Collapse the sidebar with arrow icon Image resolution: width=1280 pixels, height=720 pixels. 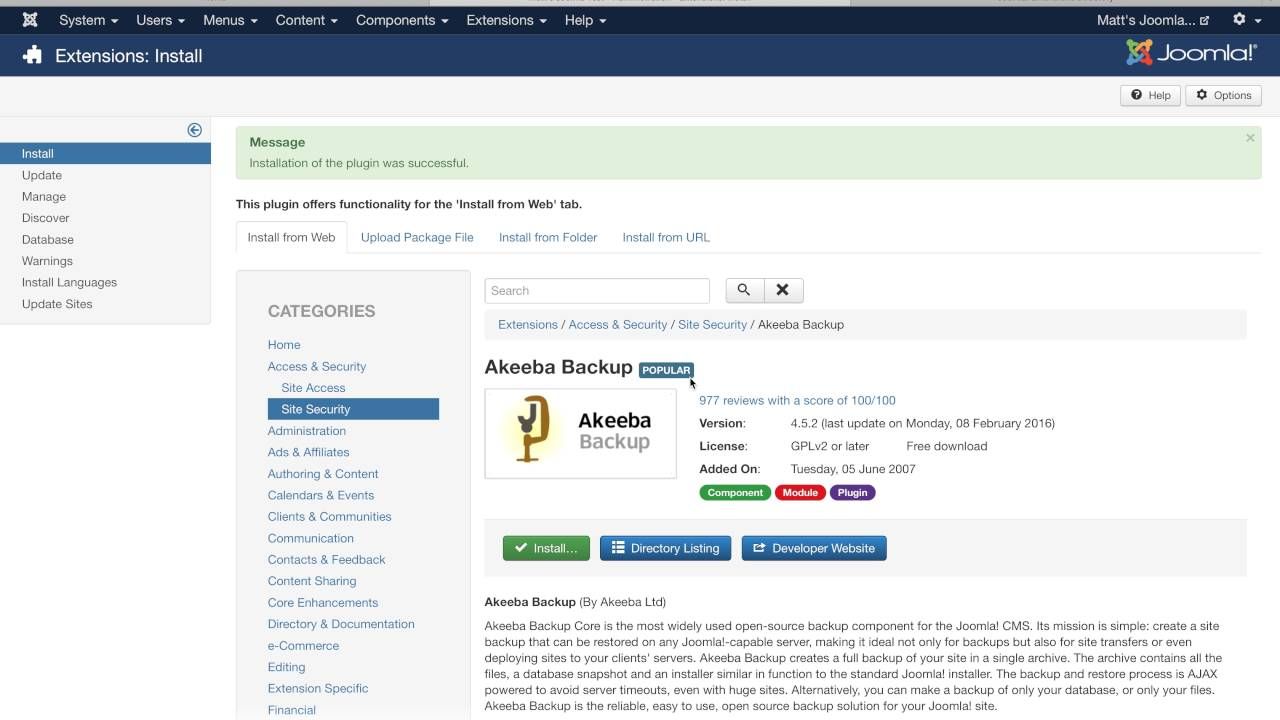(x=194, y=130)
